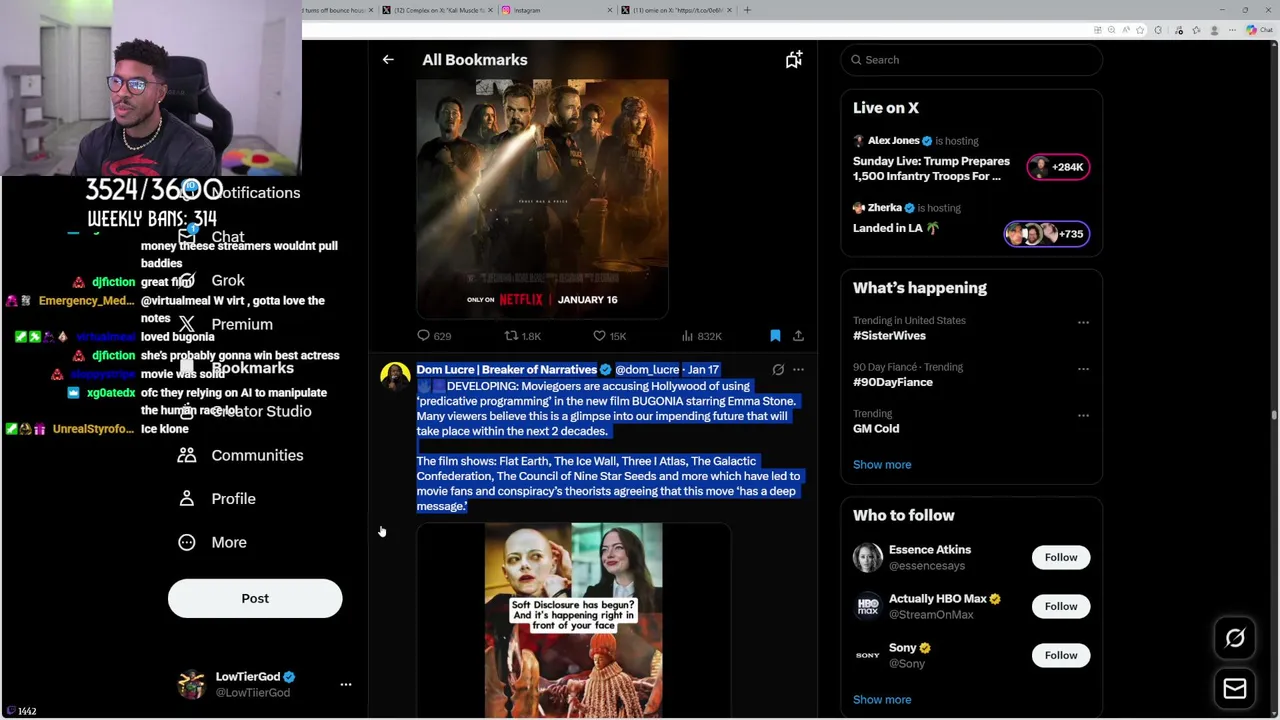View analytics of the Netflix post (832K)

700,336
